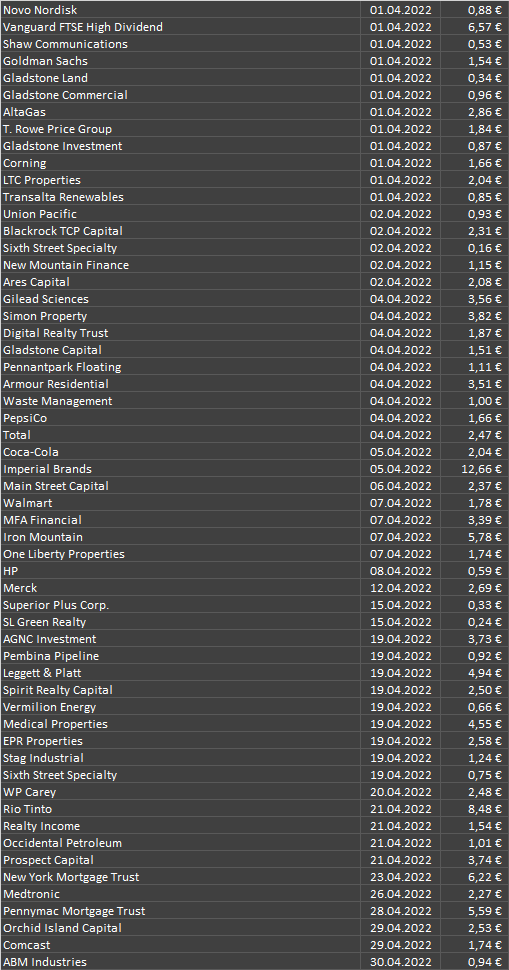This screenshot has height=970, width=509.
Task: Select the EPR Properties cell
Action: pyautogui.click(x=181, y=742)
